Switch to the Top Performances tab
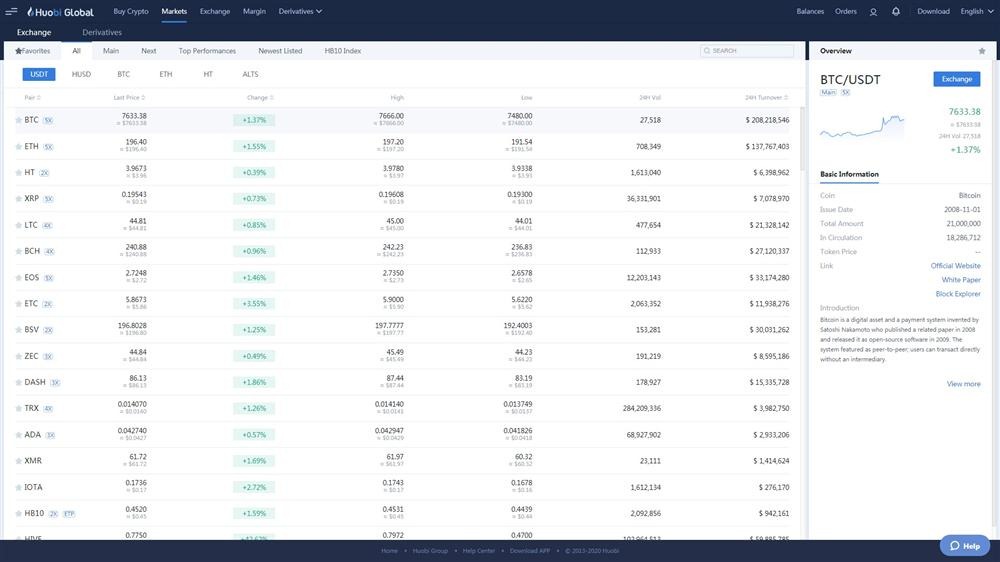 (207, 51)
